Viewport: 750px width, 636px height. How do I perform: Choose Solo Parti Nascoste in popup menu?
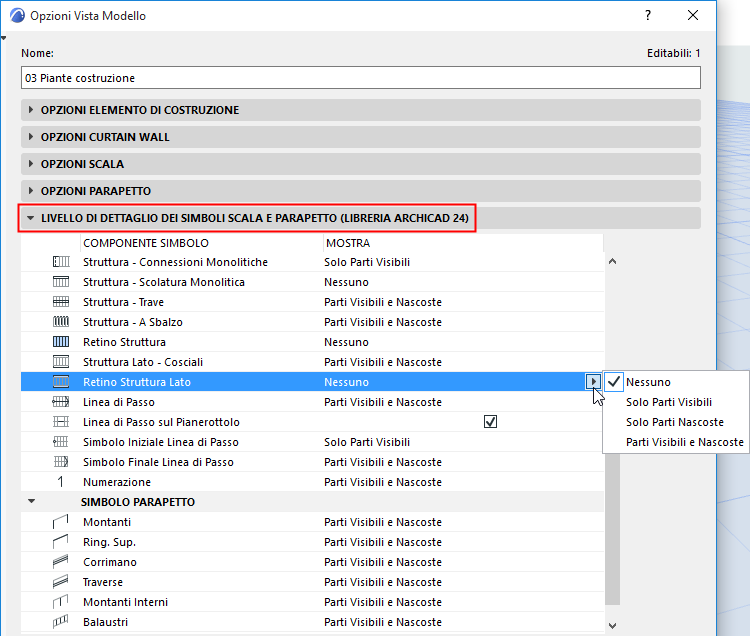click(x=675, y=422)
